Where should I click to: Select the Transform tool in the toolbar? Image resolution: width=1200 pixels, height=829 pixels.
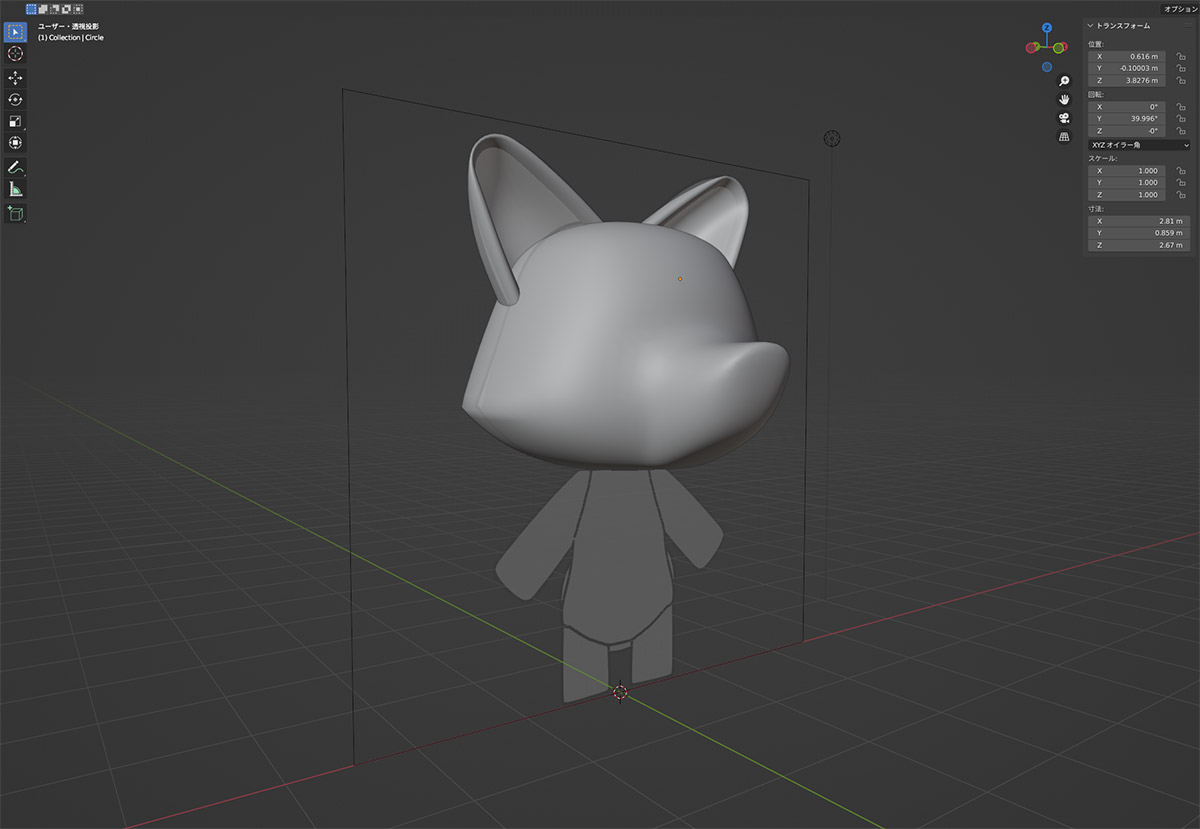click(15, 143)
